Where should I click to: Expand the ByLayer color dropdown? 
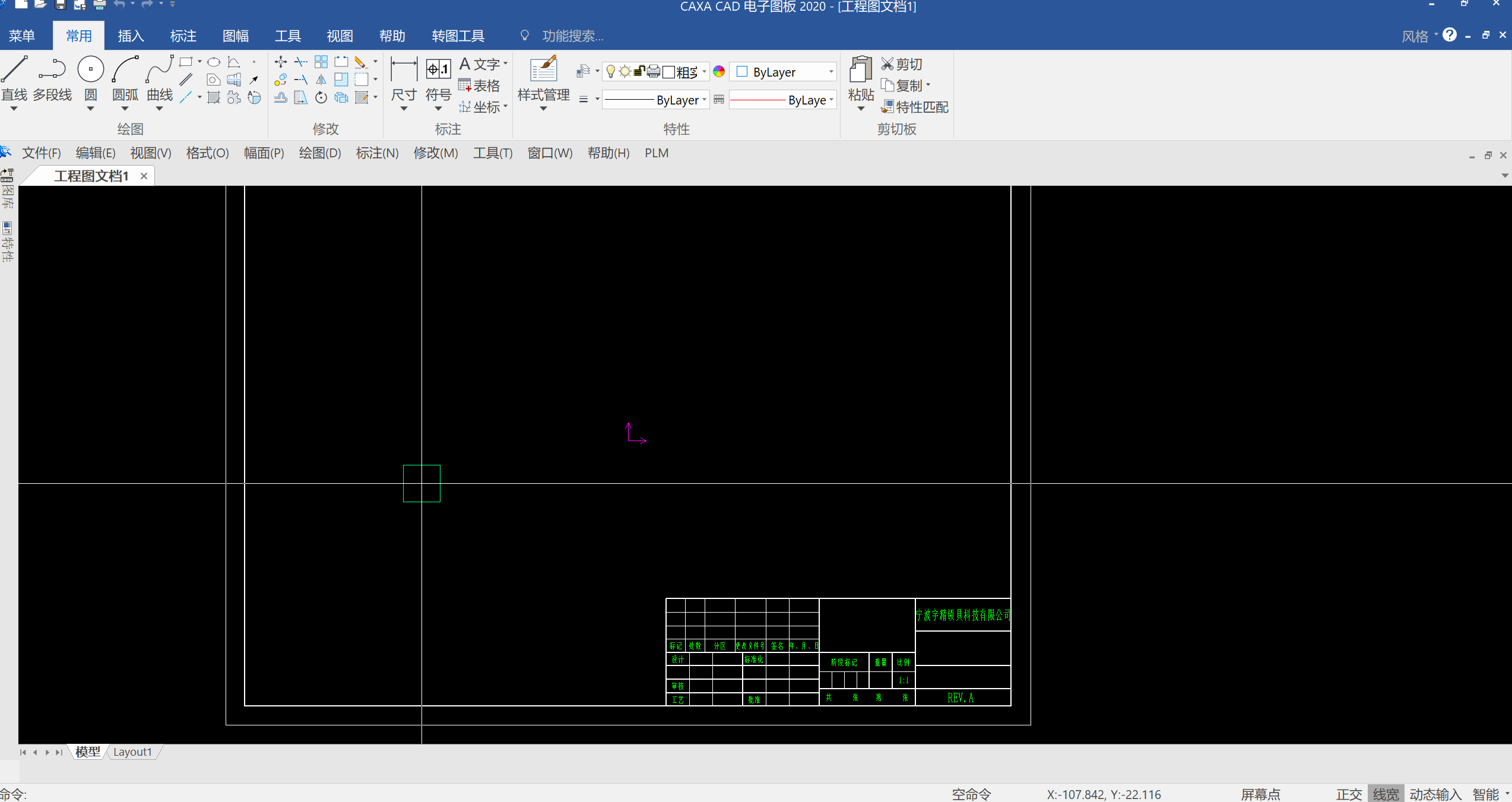click(x=782, y=72)
